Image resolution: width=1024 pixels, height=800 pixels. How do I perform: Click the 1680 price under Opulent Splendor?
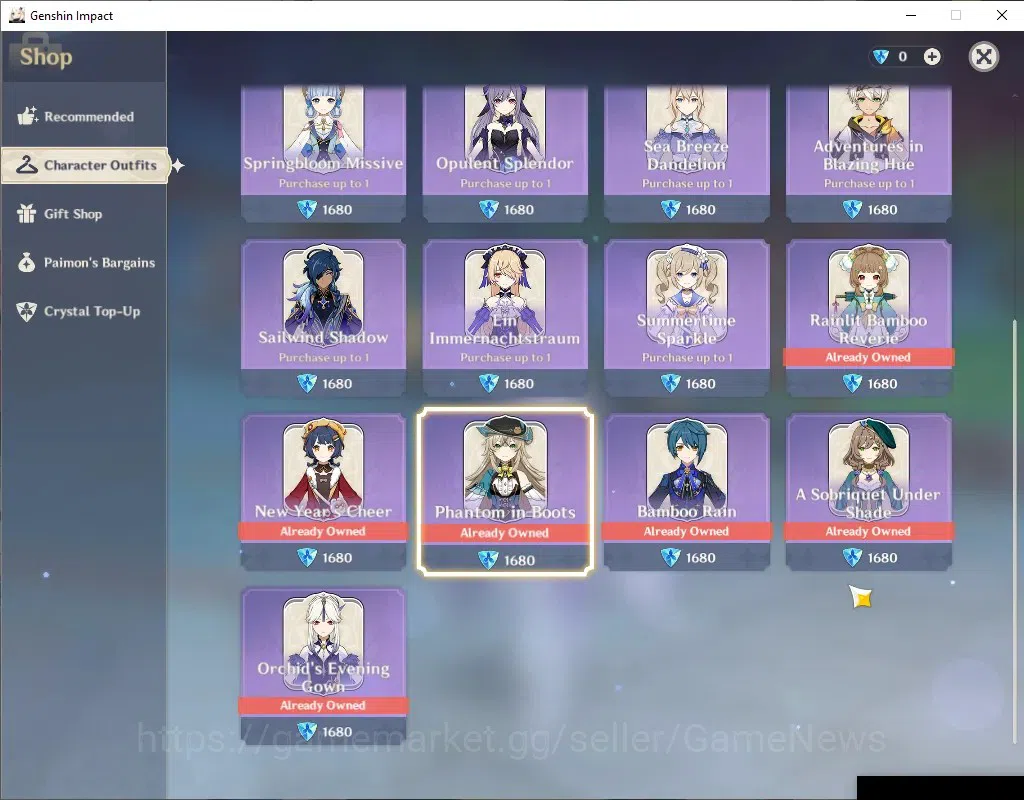pos(519,210)
